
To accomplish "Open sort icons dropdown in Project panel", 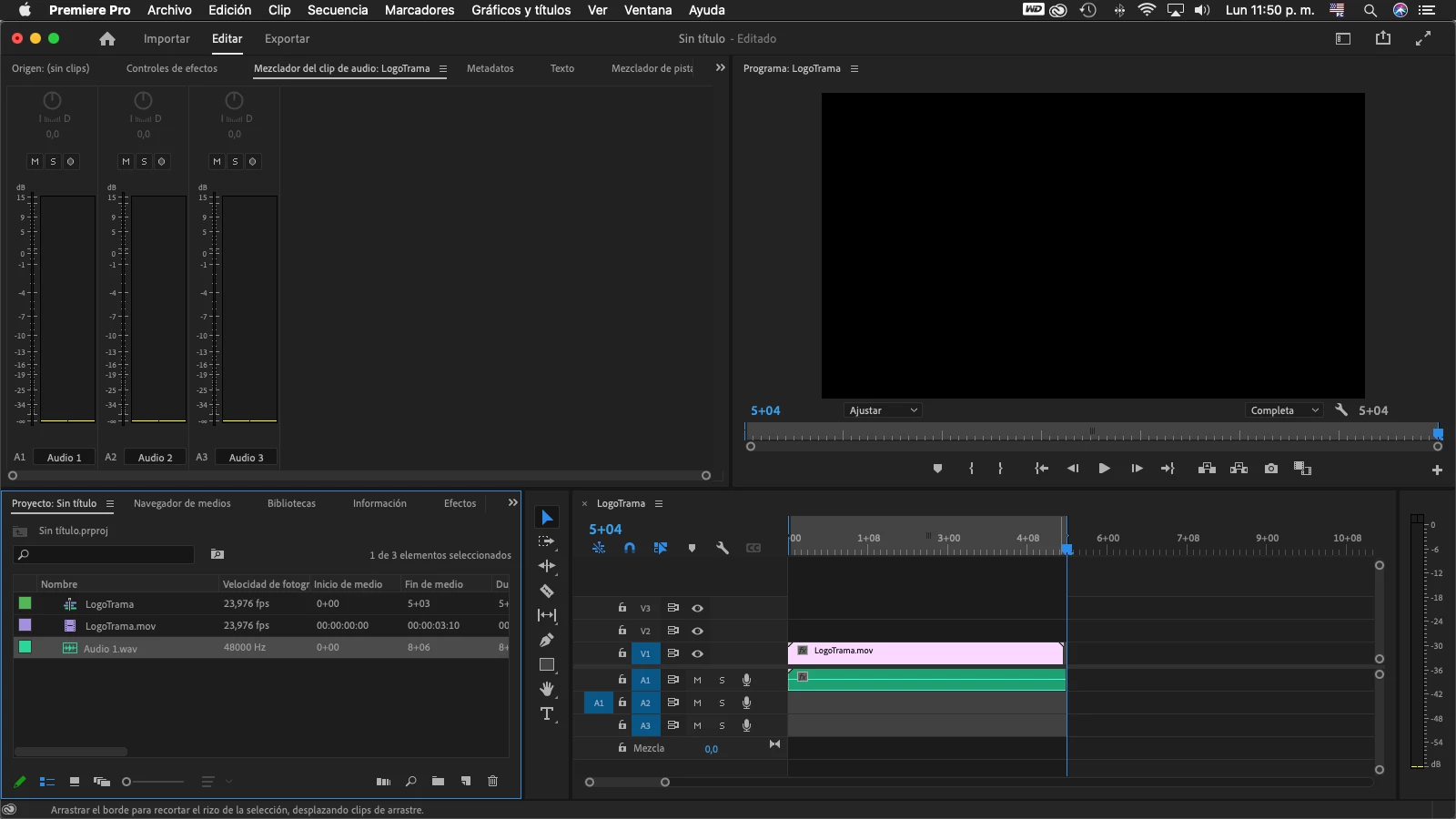I will (x=215, y=782).
